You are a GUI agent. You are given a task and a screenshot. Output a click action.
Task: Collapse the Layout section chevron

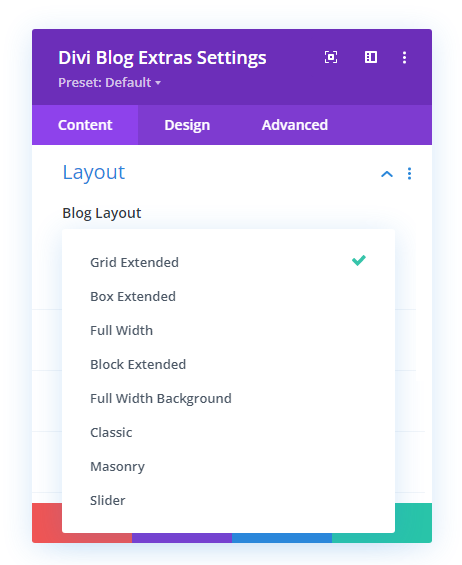click(x=387, y=174)
